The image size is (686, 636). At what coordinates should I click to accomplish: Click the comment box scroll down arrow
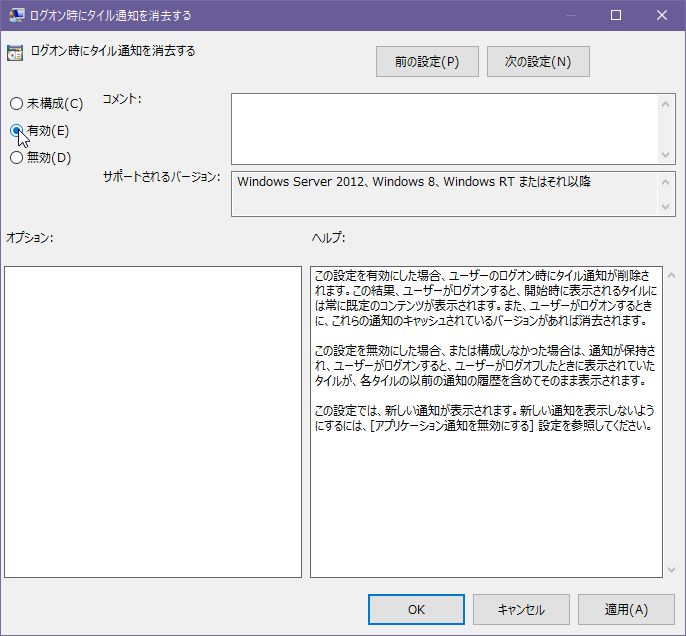[665, 155]
